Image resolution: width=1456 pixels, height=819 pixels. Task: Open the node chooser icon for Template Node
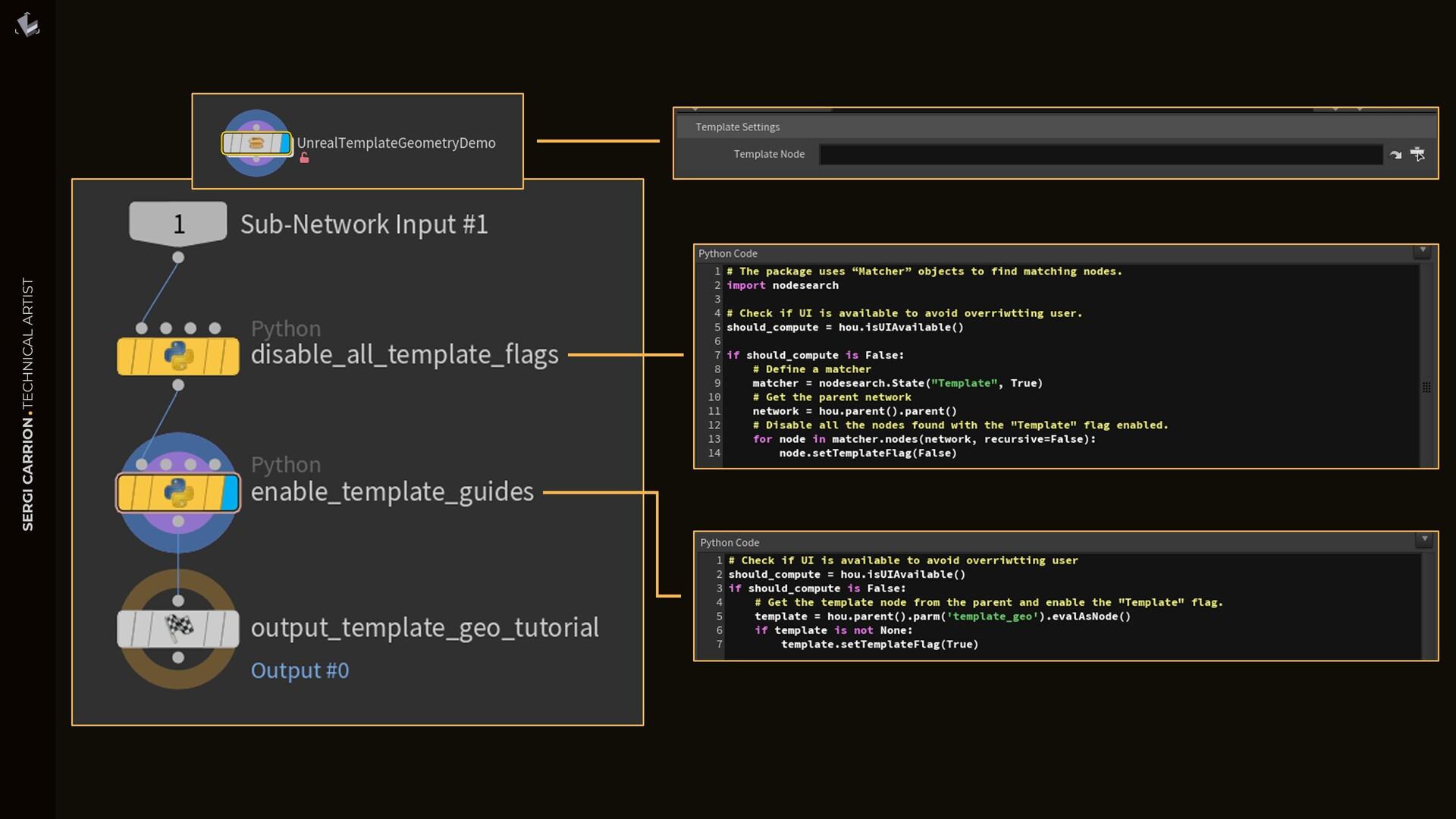tap(1417, 155)
